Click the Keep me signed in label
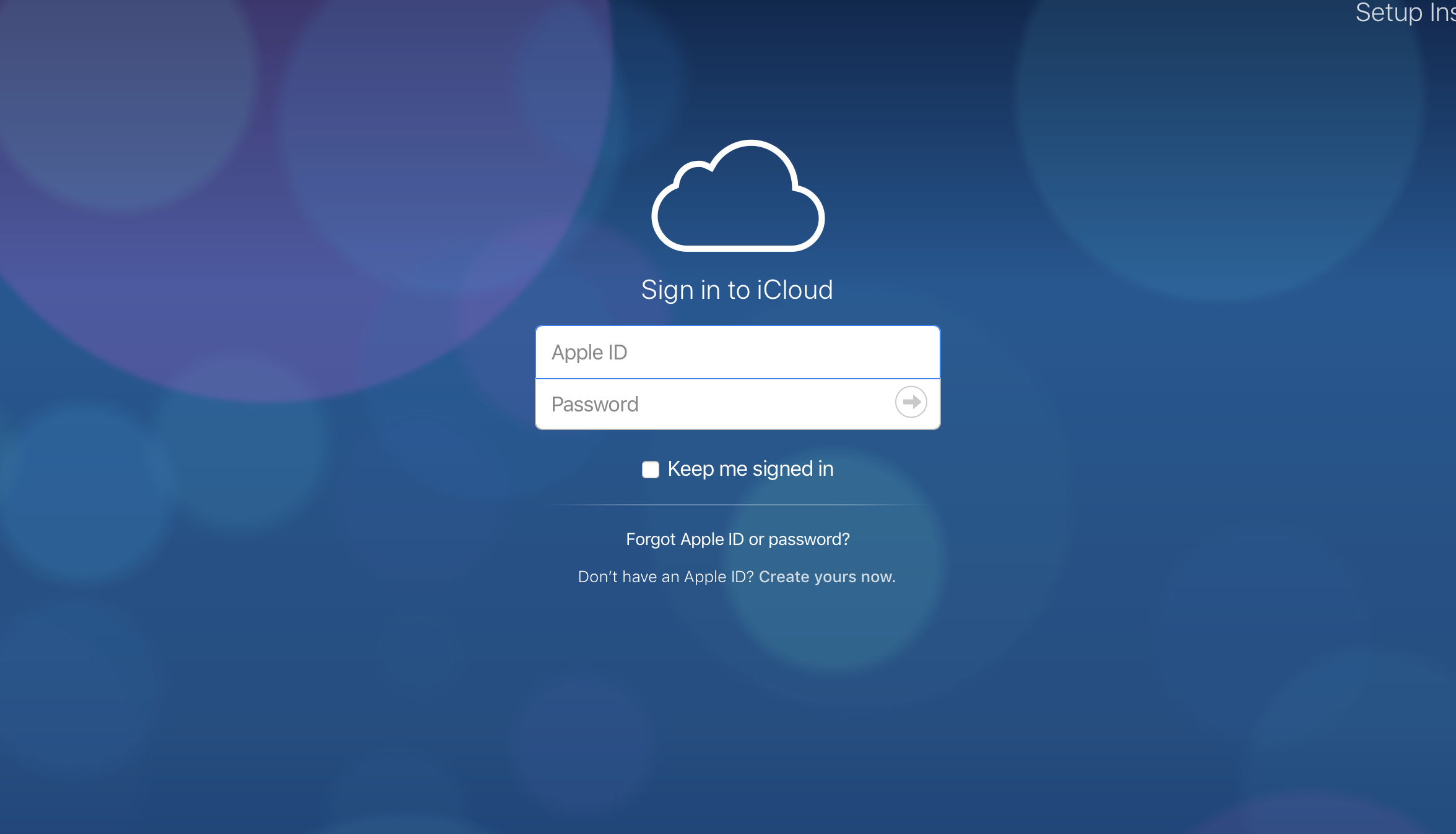Image resolution: width=1456 pixels, height=834 pixels. tap(750, 469)
